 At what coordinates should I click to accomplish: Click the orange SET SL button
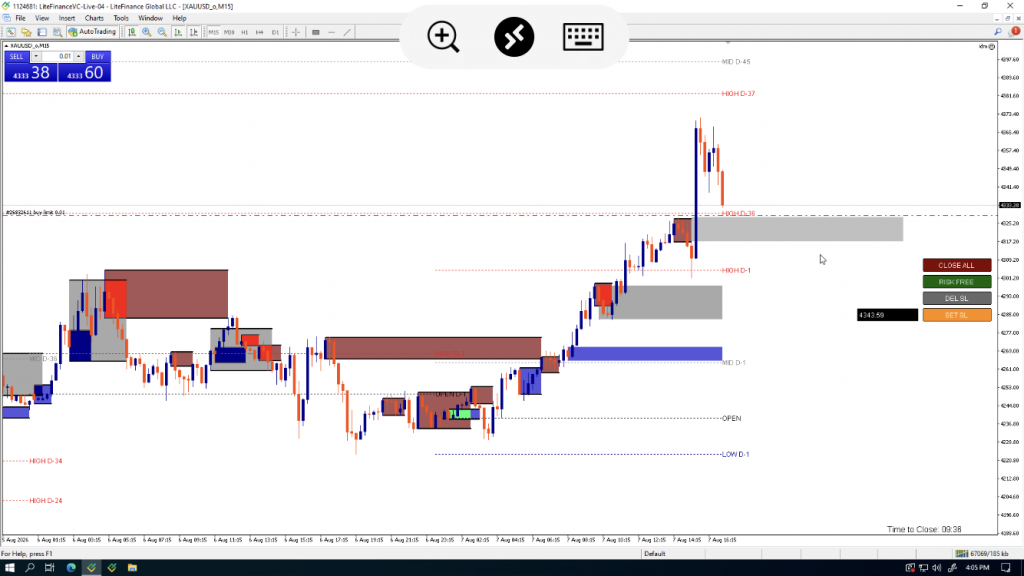pos(957,315)
